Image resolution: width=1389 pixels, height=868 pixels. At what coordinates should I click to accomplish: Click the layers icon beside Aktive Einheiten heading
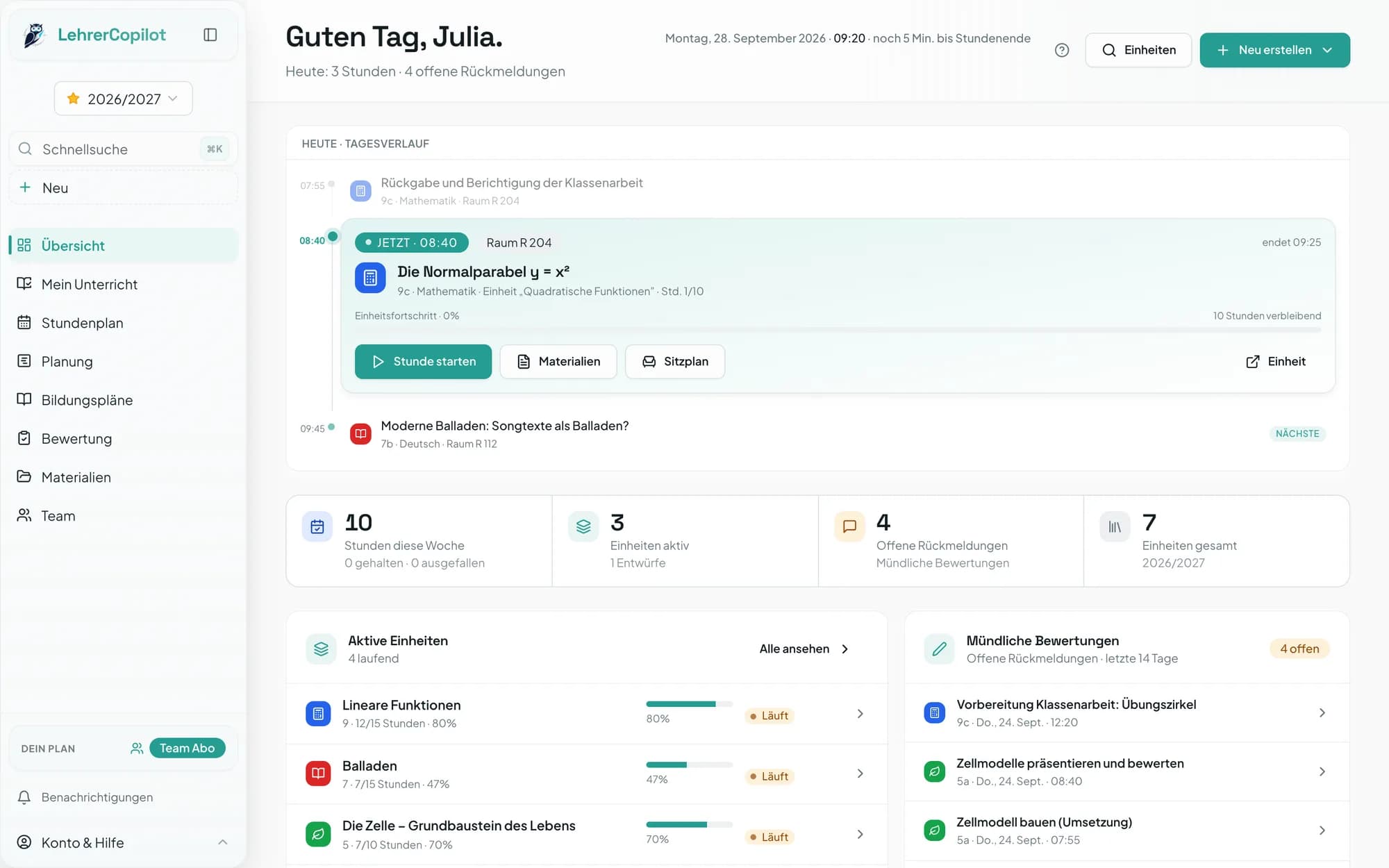pyautogui.click(x=321, y=649)
